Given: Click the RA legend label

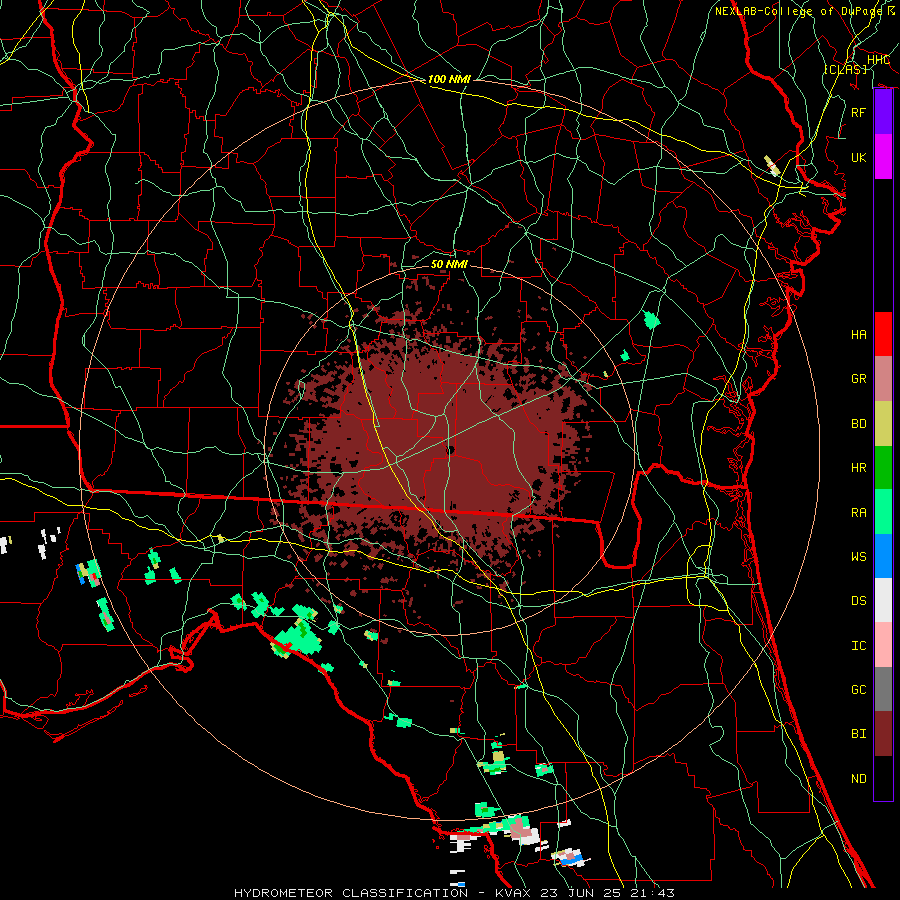Looking at the screenshot, I should (x=859, y=512).
